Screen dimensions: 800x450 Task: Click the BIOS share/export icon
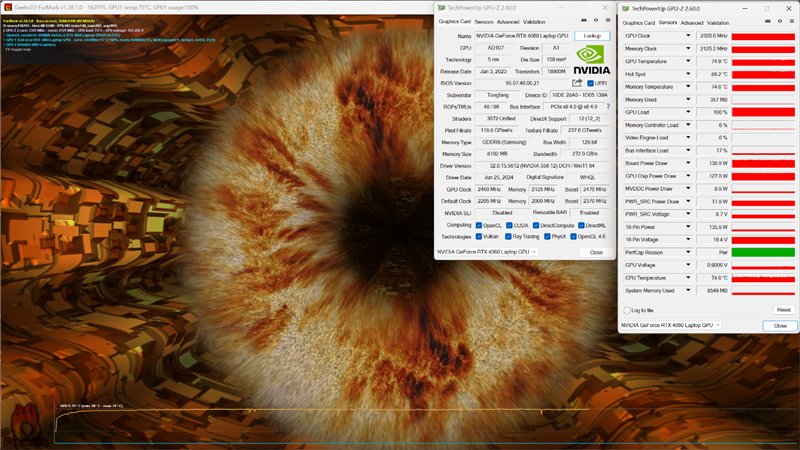(x=577, y=83)
